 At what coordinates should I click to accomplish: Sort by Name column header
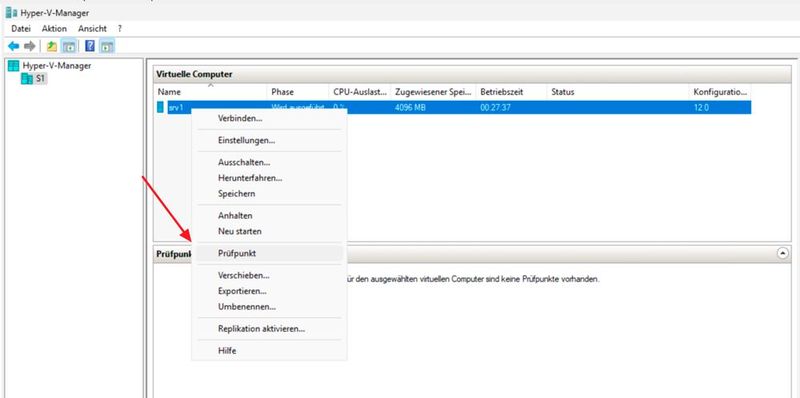(210, 92)
